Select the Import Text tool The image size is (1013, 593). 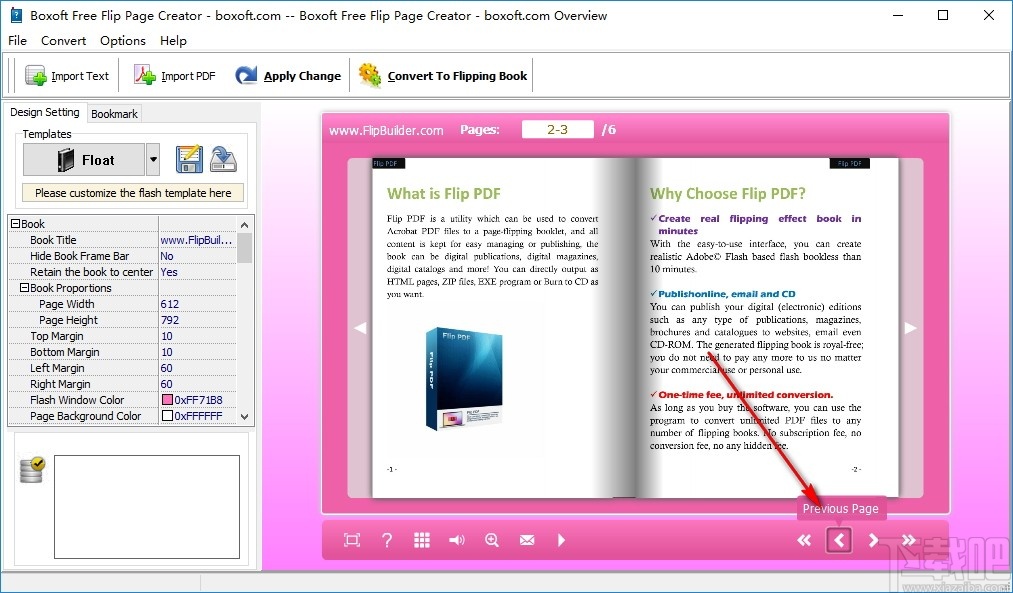pyautogui.click(x=66, y=75)
